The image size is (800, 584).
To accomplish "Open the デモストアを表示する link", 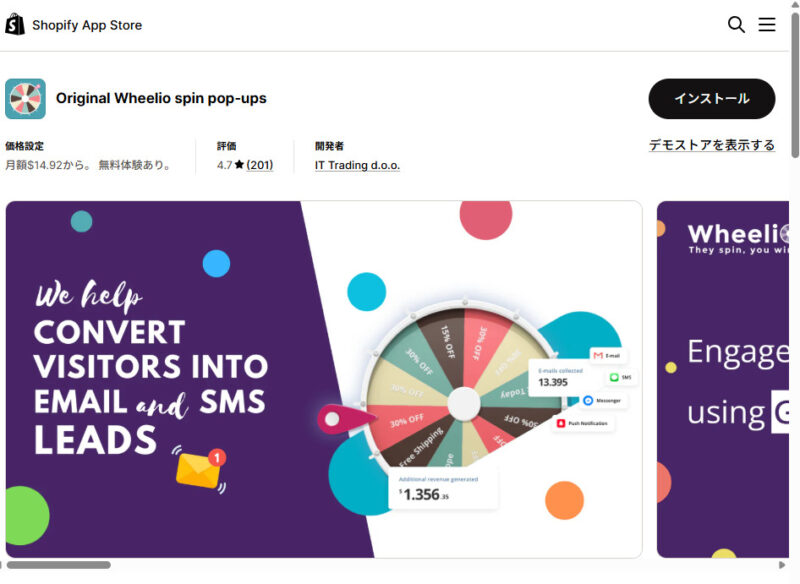I will coord(711,145).
